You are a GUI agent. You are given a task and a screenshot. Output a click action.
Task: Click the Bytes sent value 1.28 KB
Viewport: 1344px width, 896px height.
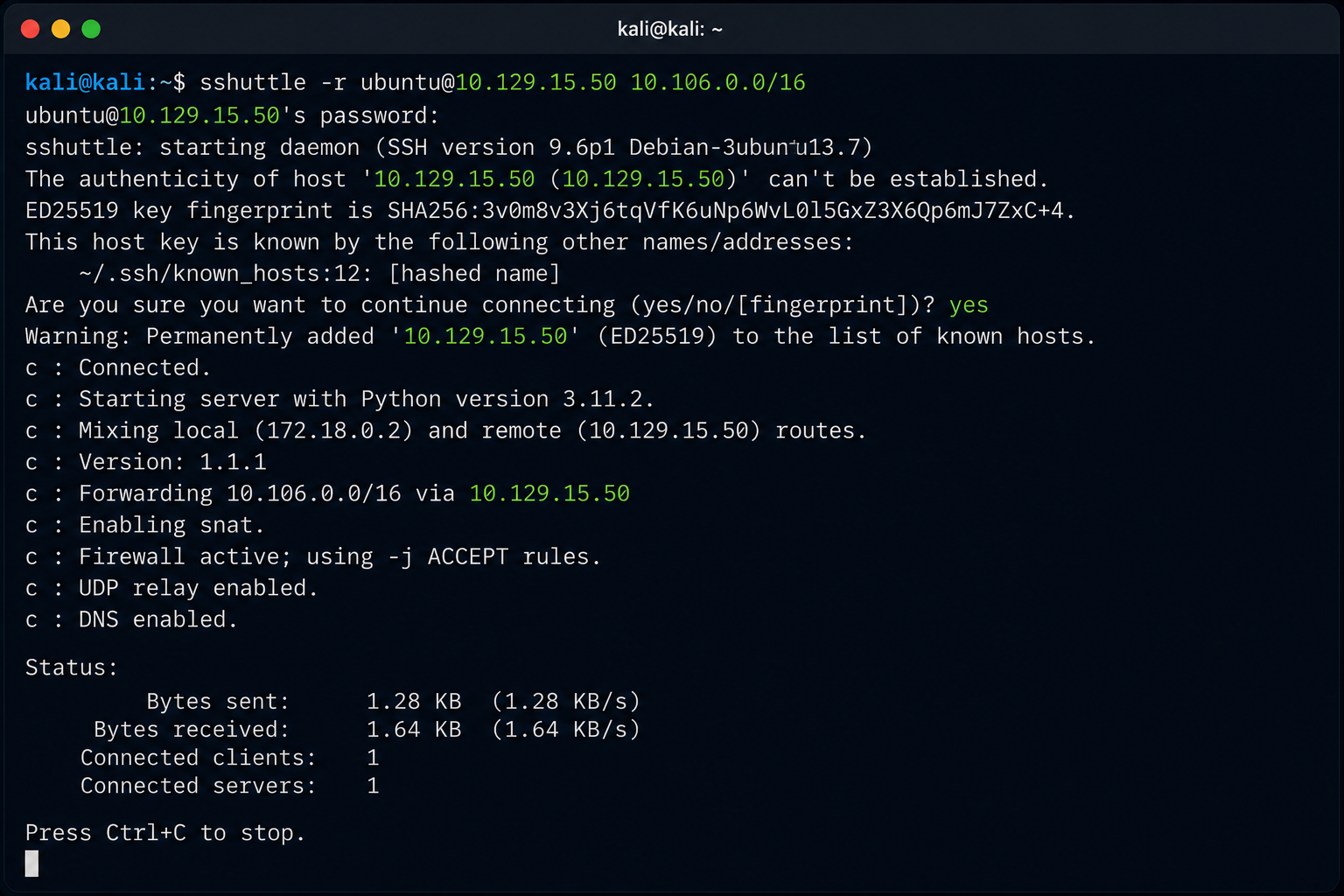413,702
